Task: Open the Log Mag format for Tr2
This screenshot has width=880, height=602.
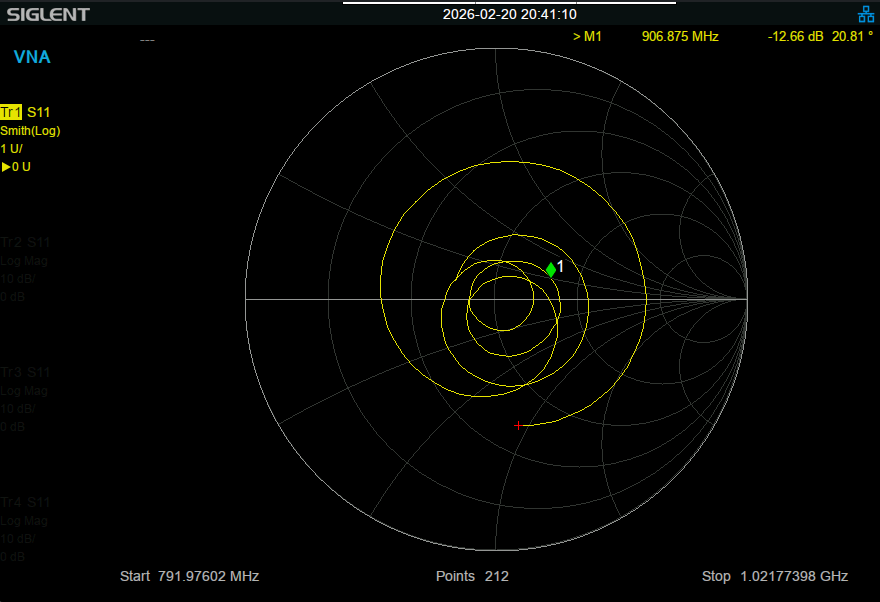Action: 24,261
